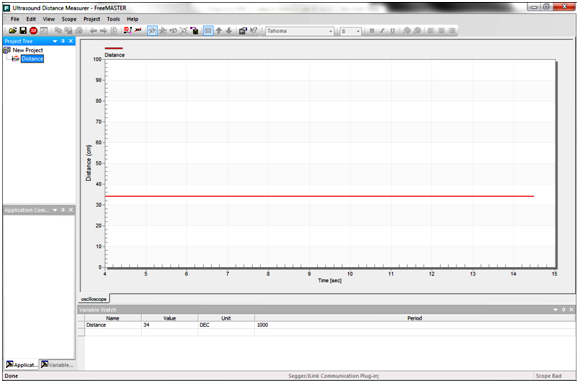Click the greyed Paste toolbar icon

[x=68, y=31]
